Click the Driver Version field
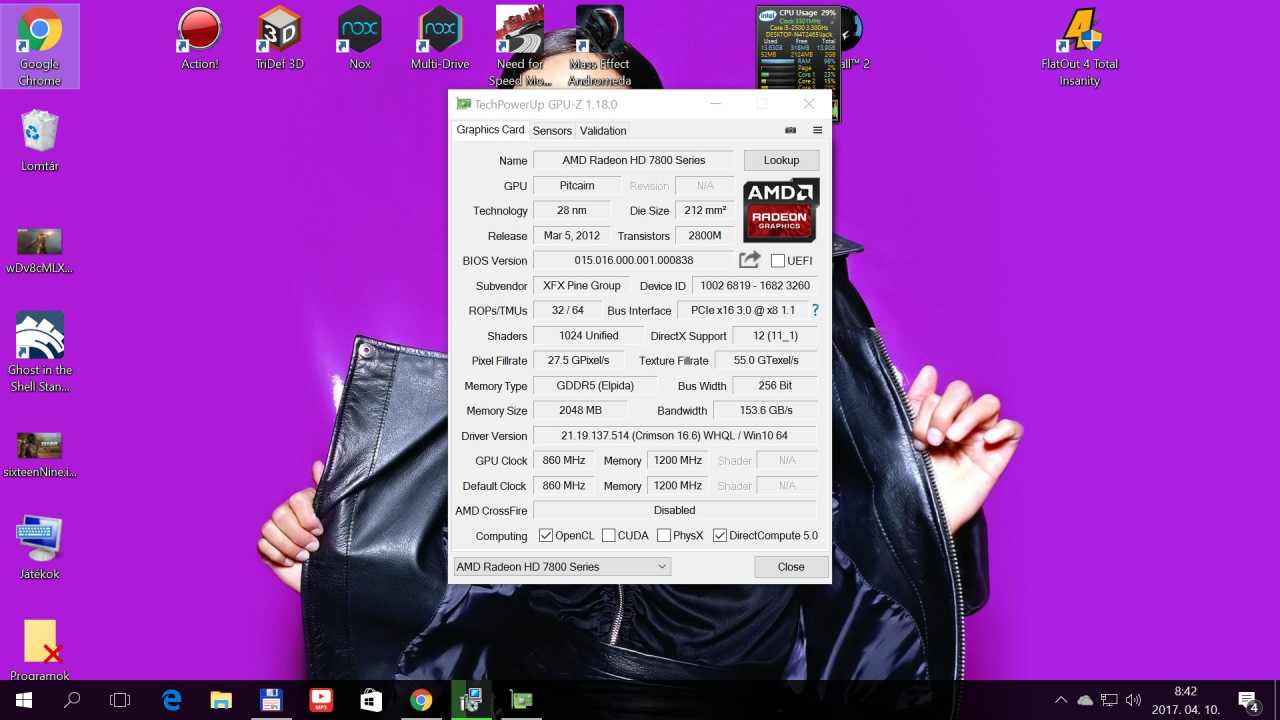Viewport: 1280px width, 720px height. click(674, 435)
